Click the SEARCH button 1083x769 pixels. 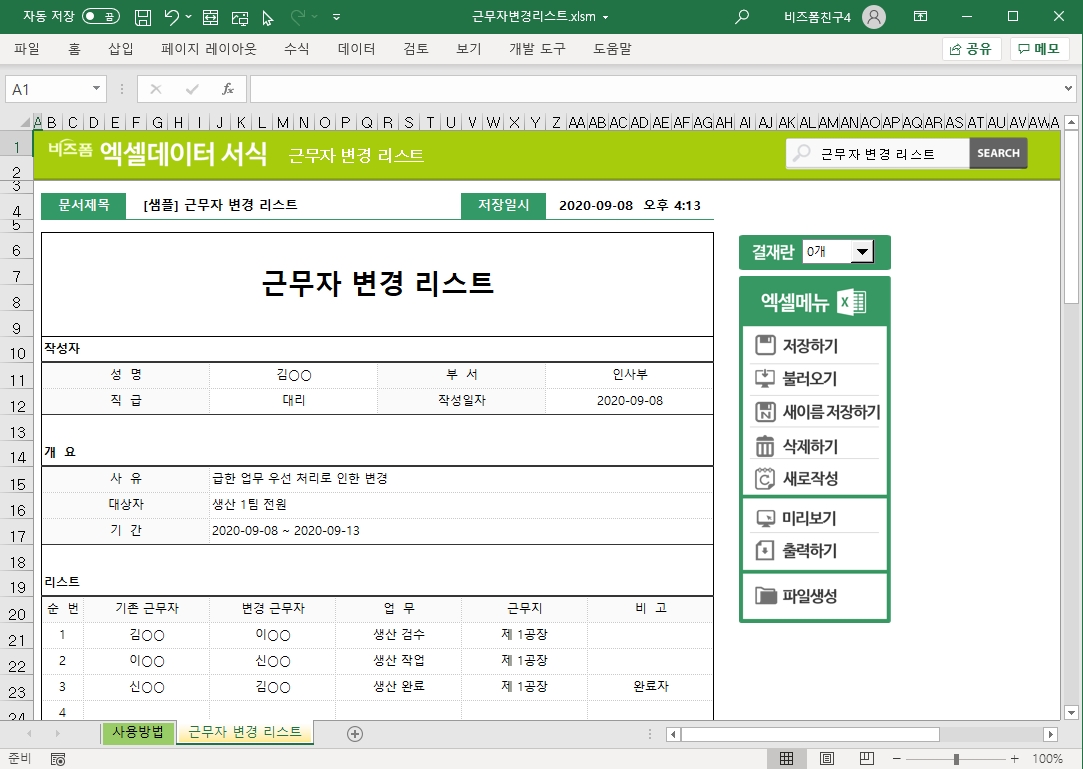998,153
